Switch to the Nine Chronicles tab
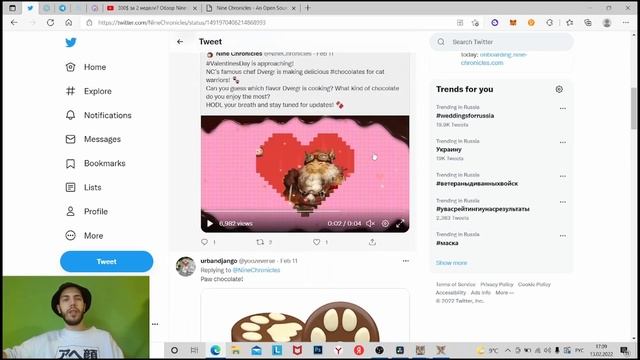The height and width of the screenshot is (360, 640). pyautogui.click(x=251, y=8)
